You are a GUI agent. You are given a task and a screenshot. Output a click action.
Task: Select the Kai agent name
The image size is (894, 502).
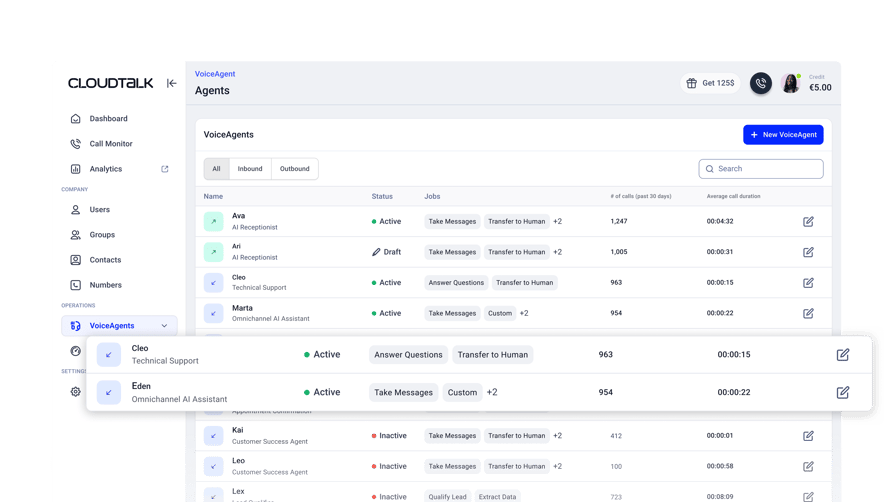237,430
